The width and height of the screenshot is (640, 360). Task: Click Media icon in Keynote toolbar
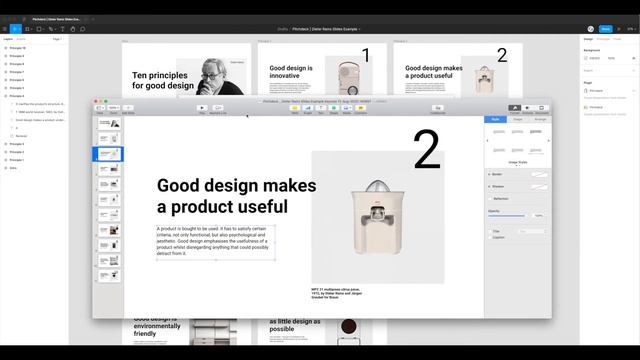point(347,108)
